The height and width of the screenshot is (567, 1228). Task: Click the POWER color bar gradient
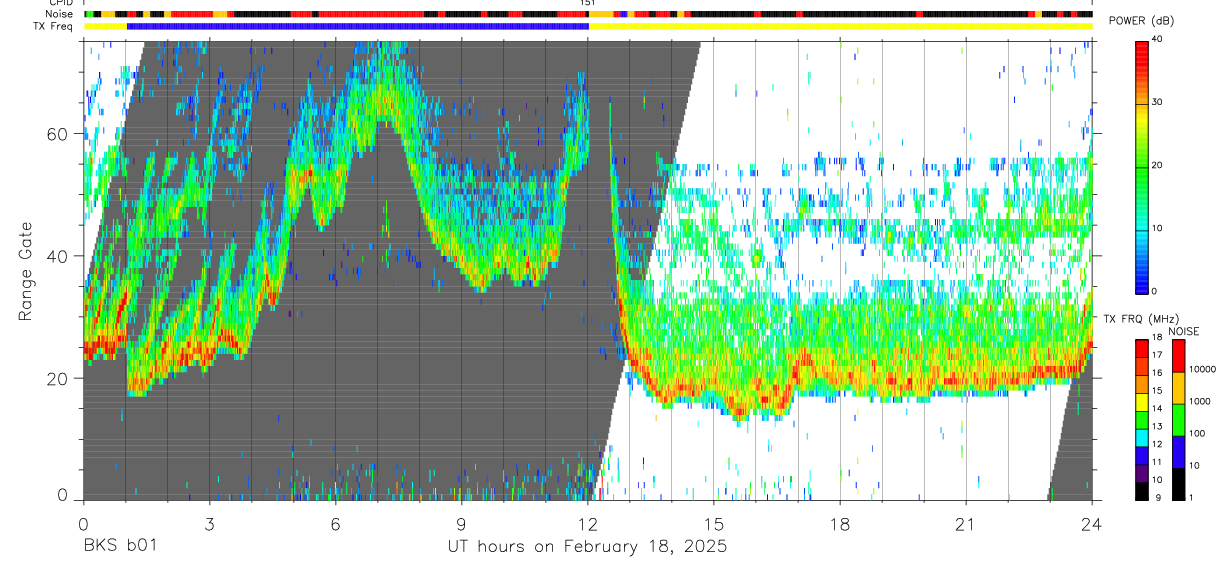click(1142, 166)
